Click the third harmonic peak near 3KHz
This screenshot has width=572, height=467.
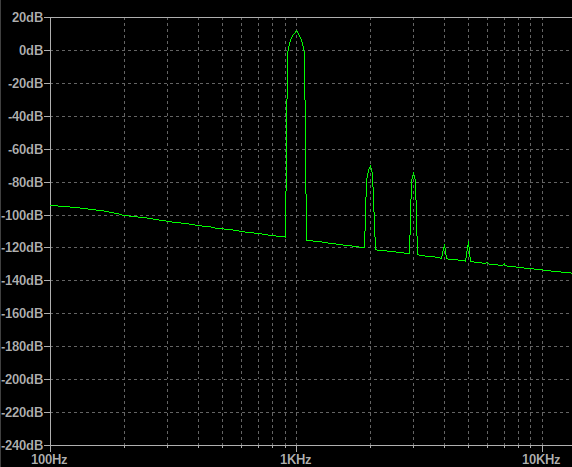point(413,174)
